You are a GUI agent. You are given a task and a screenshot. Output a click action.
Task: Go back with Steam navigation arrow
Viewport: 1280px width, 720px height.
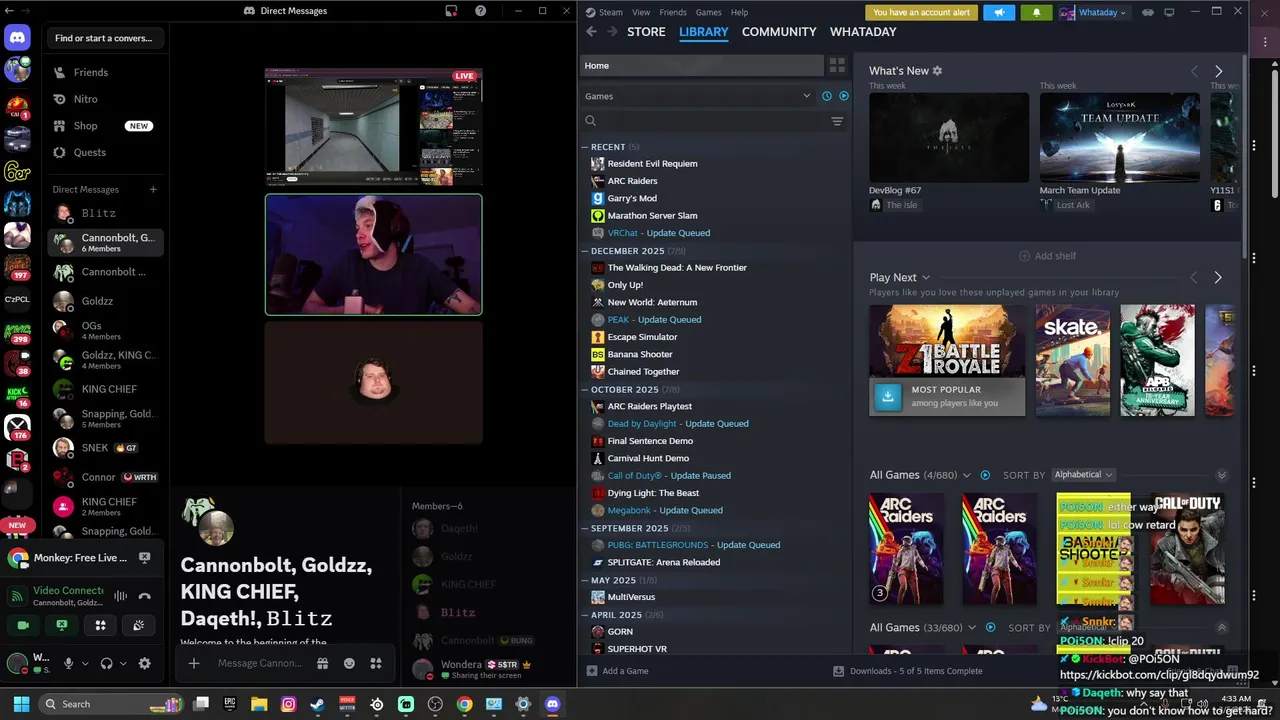tap(591, 32)
